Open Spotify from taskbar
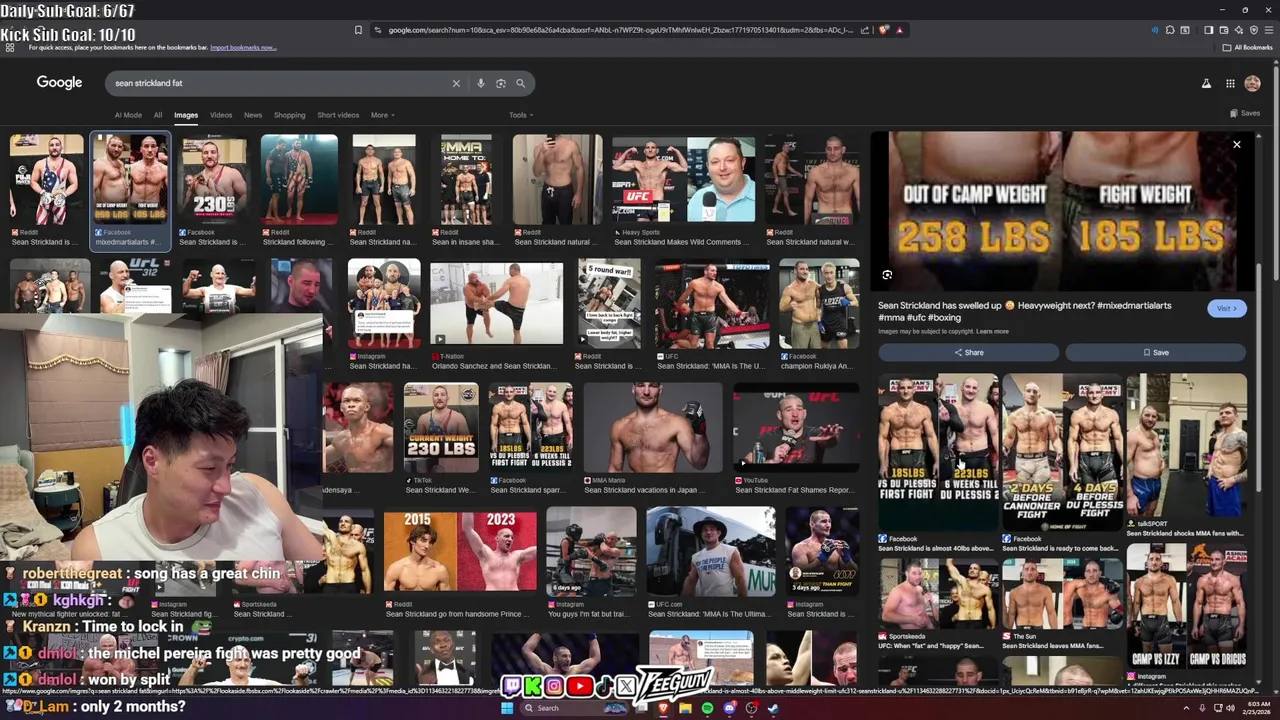 pos(707,708)
